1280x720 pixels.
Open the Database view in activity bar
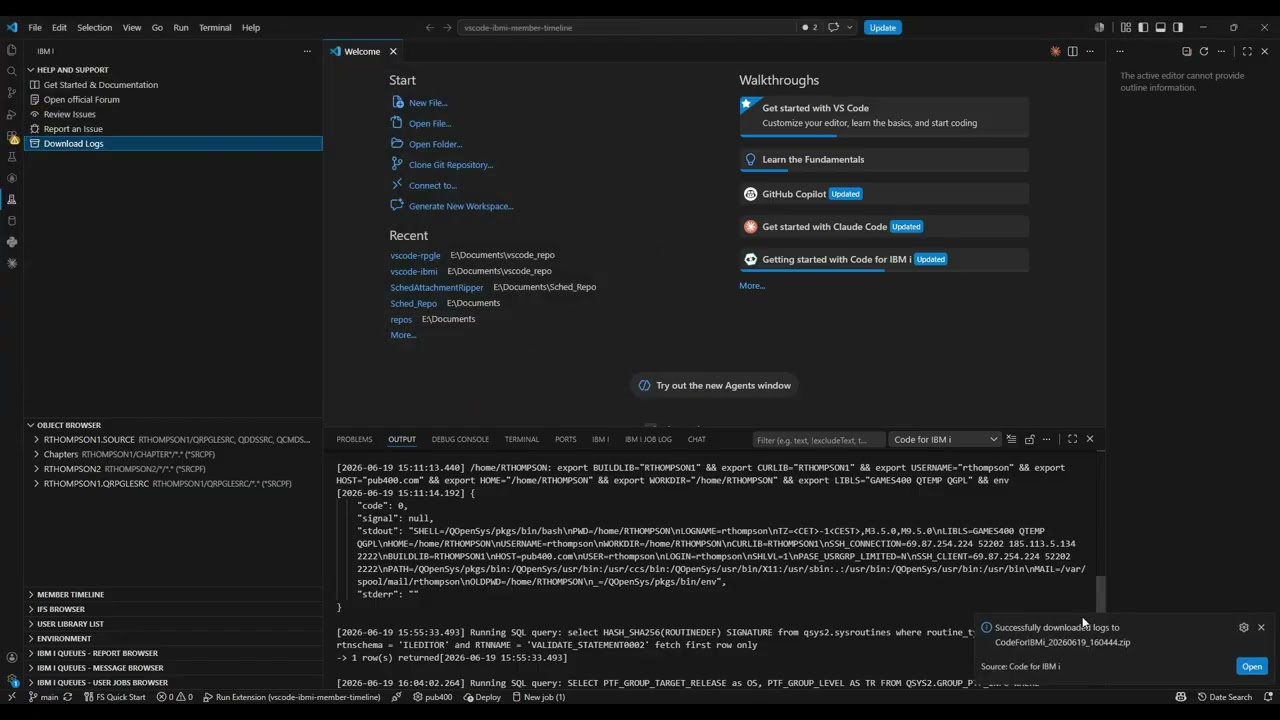(x=12, y=220)
